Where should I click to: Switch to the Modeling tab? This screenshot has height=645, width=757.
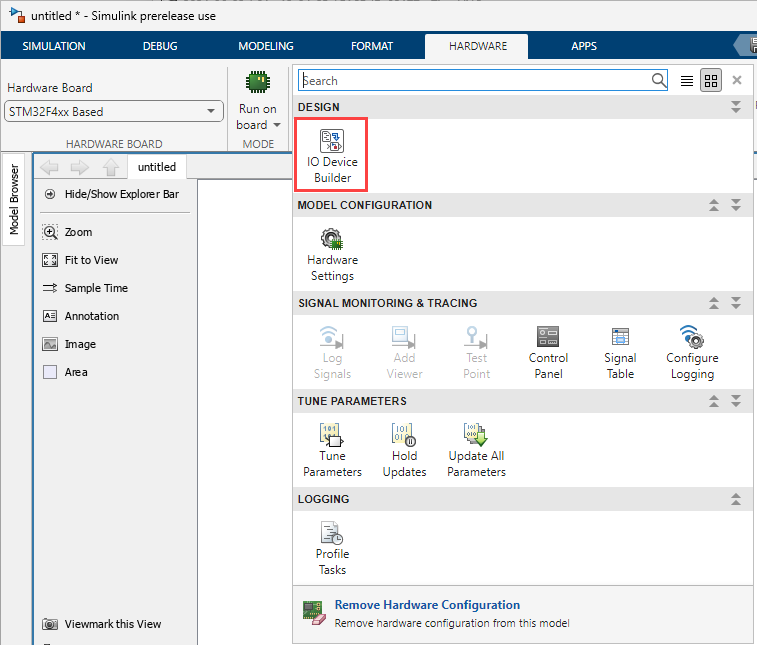266,46
